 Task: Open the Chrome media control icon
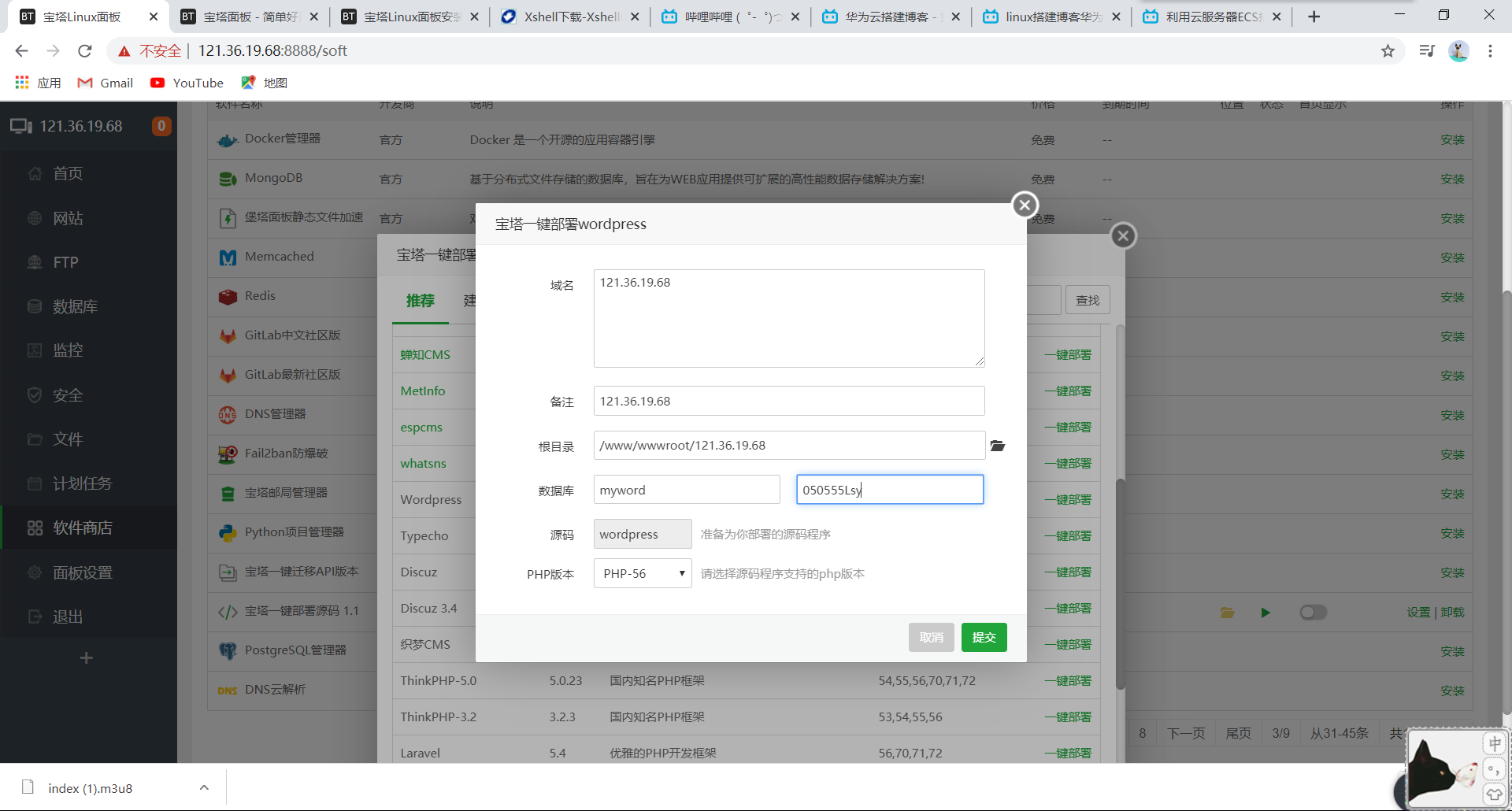click(x=1426, y=51)
